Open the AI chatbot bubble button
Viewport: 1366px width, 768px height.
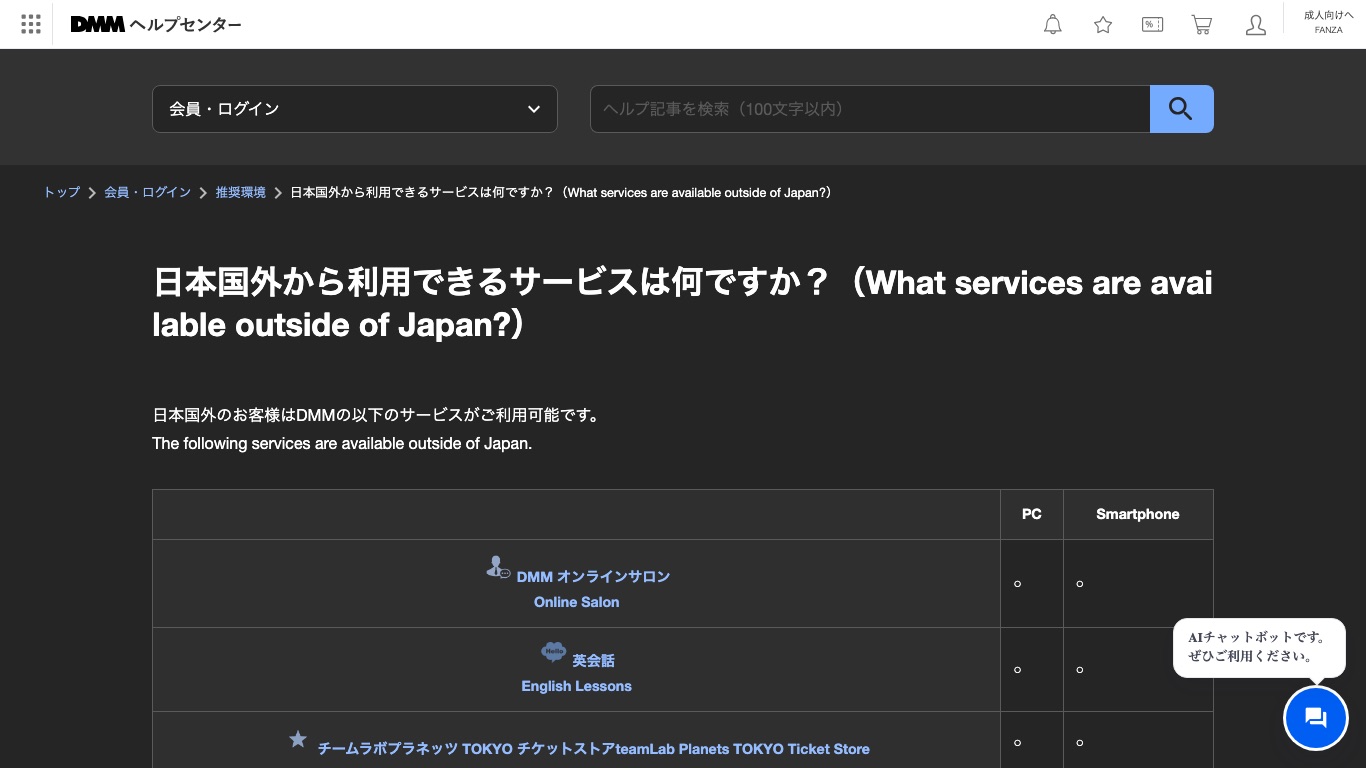click(1316, 718)
